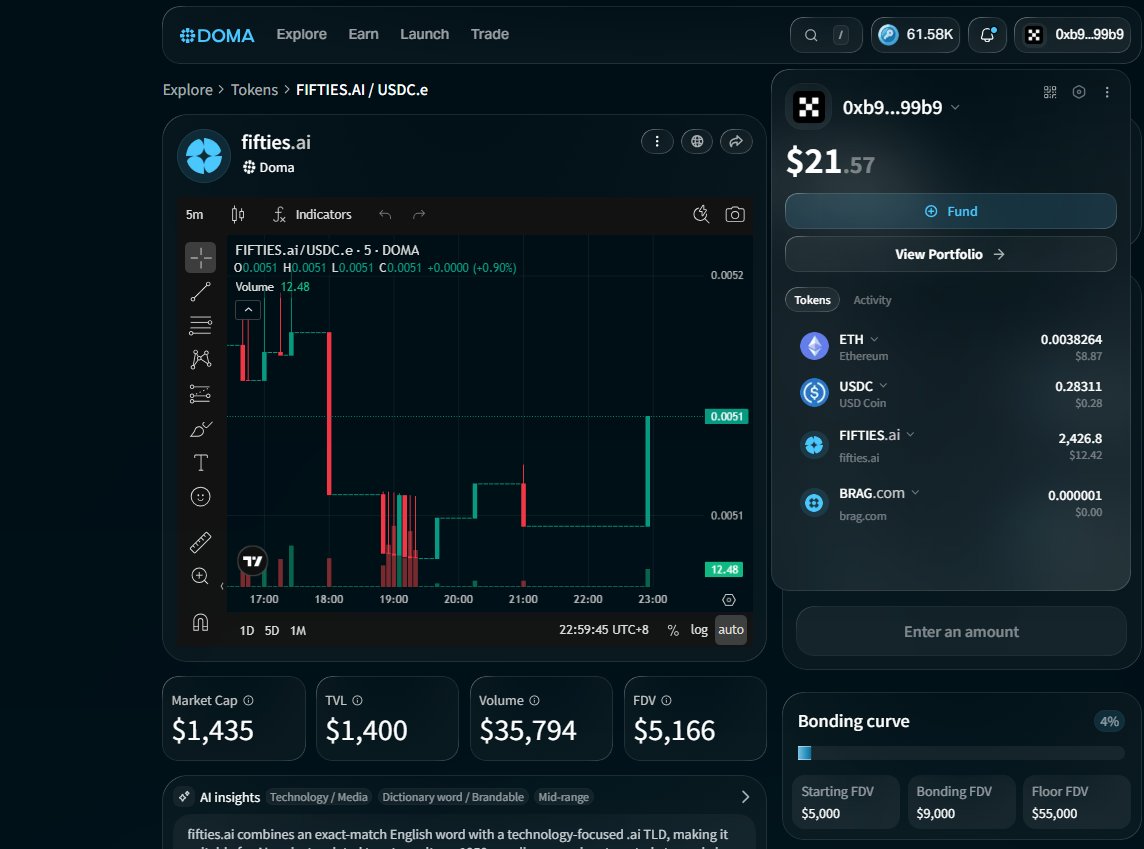Click the DOMA logo

point(217,35)
